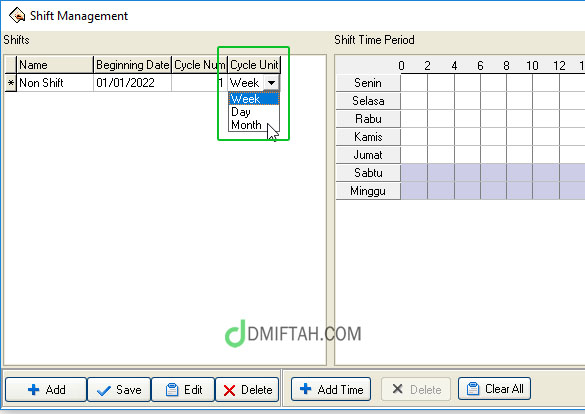The image size is (585, 414).
Task: Click the clipboard icon on Clear All
Action: [x=473, y=388]
